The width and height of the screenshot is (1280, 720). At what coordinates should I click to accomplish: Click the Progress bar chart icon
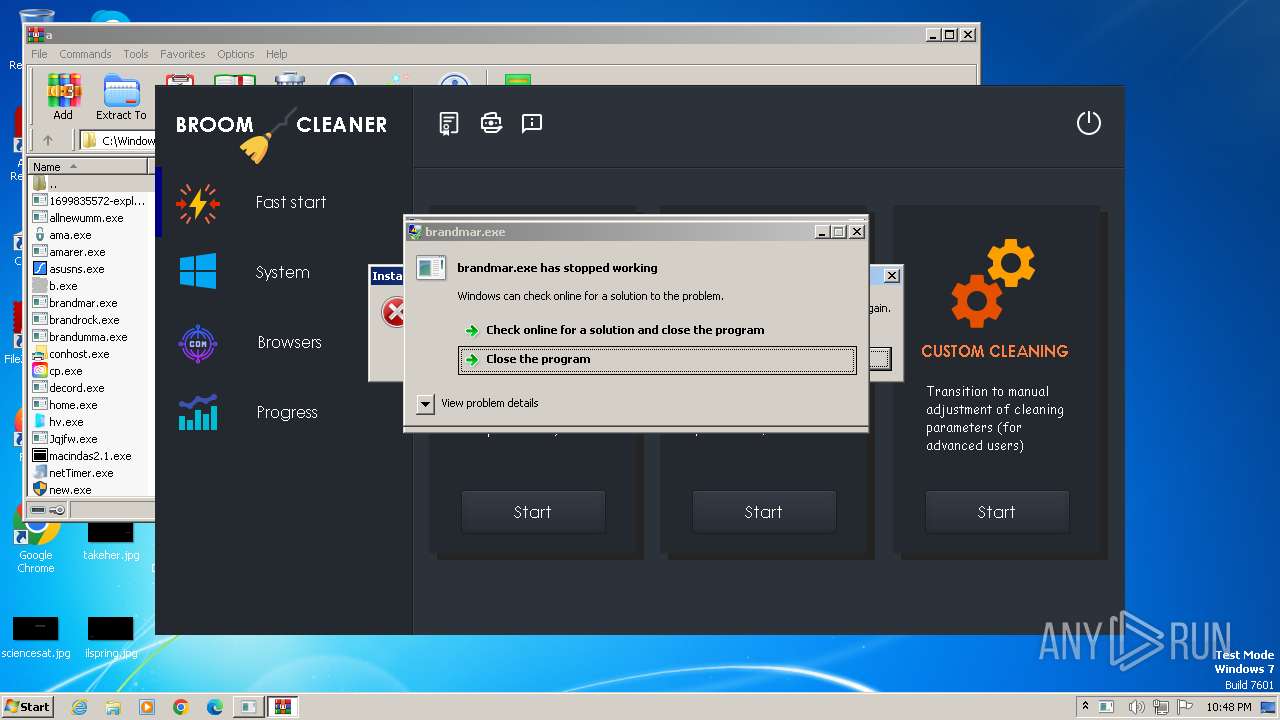[198, 412]
